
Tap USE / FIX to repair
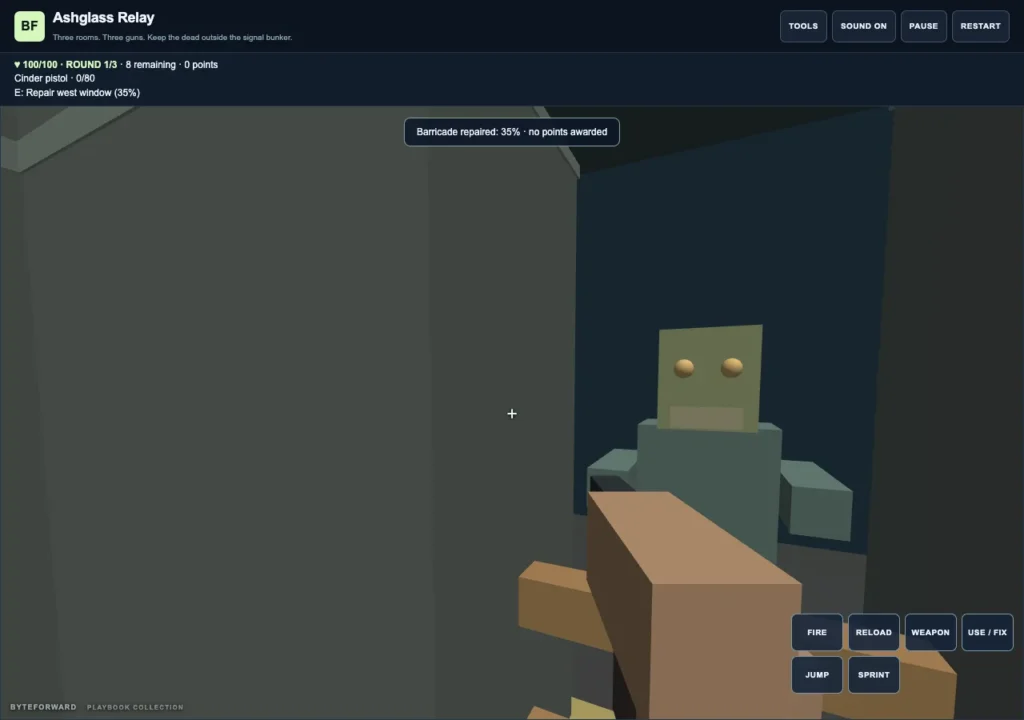click(987, 632)
